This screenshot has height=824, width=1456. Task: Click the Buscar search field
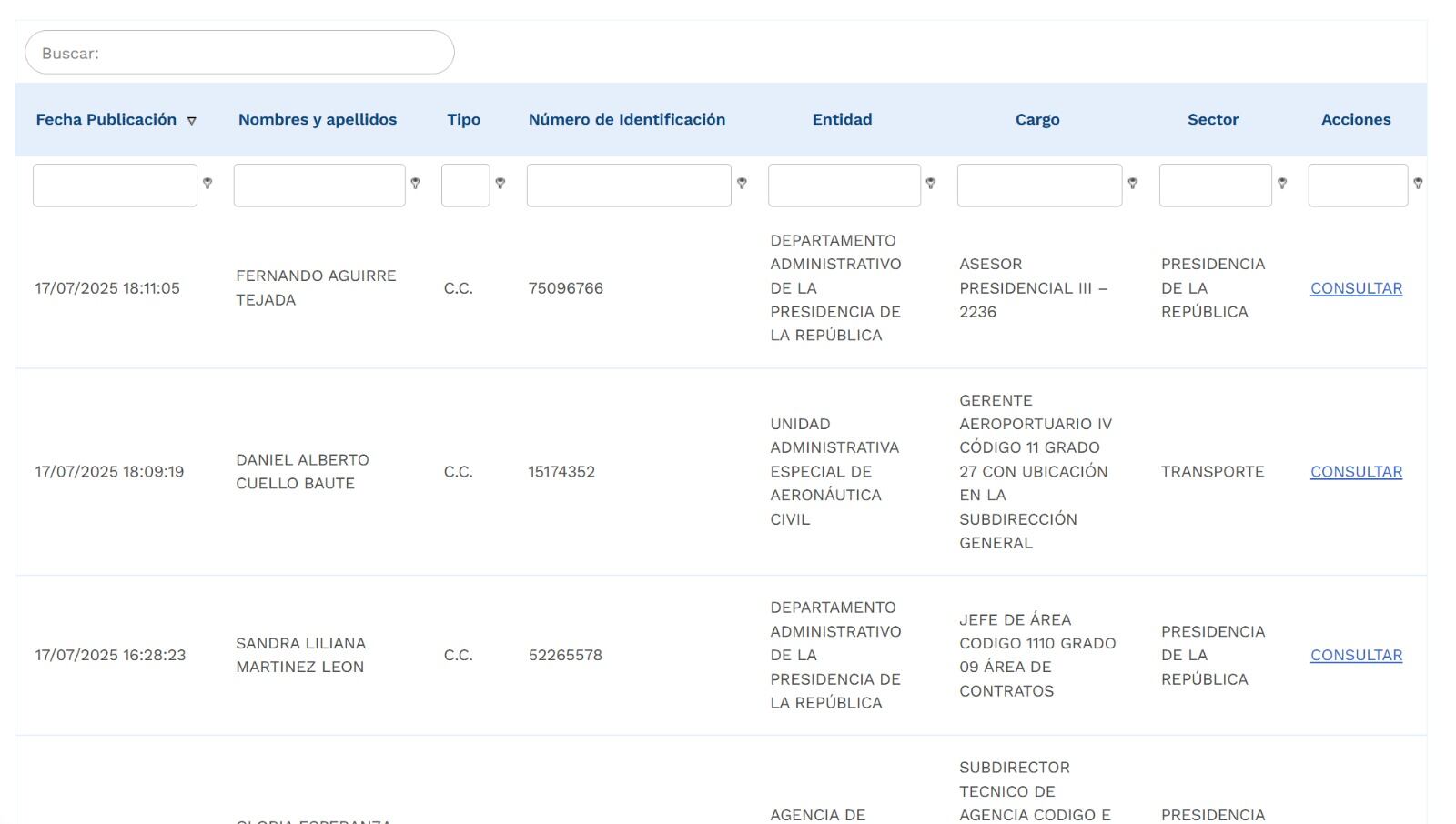coord(239,53)
